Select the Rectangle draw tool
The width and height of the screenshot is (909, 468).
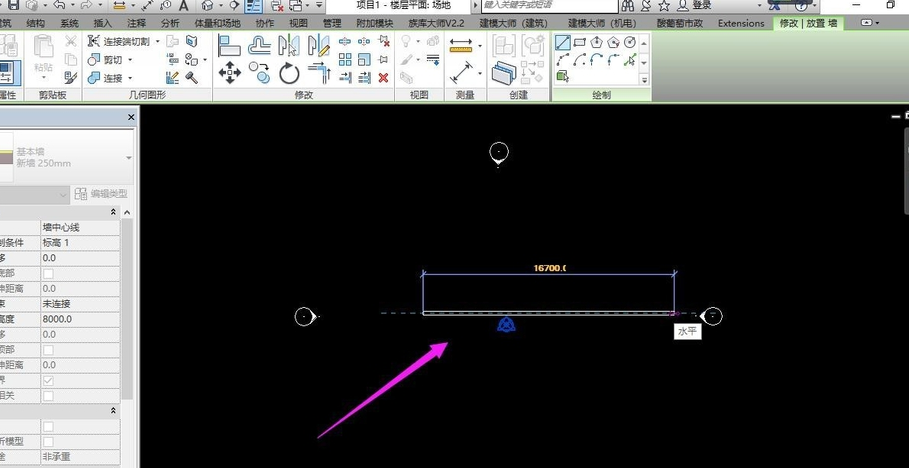tap(580, 43)
